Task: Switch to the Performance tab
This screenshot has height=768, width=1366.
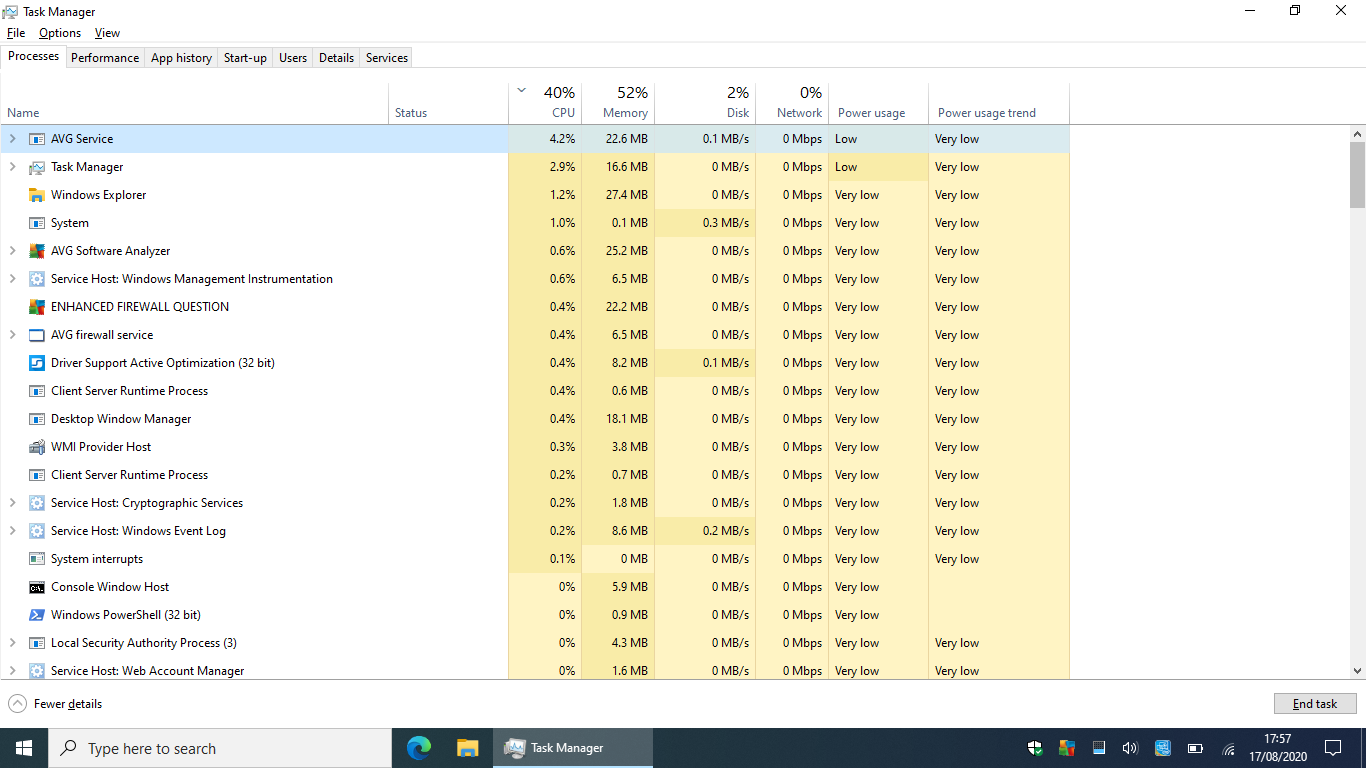Action: [x=105, y=58]
